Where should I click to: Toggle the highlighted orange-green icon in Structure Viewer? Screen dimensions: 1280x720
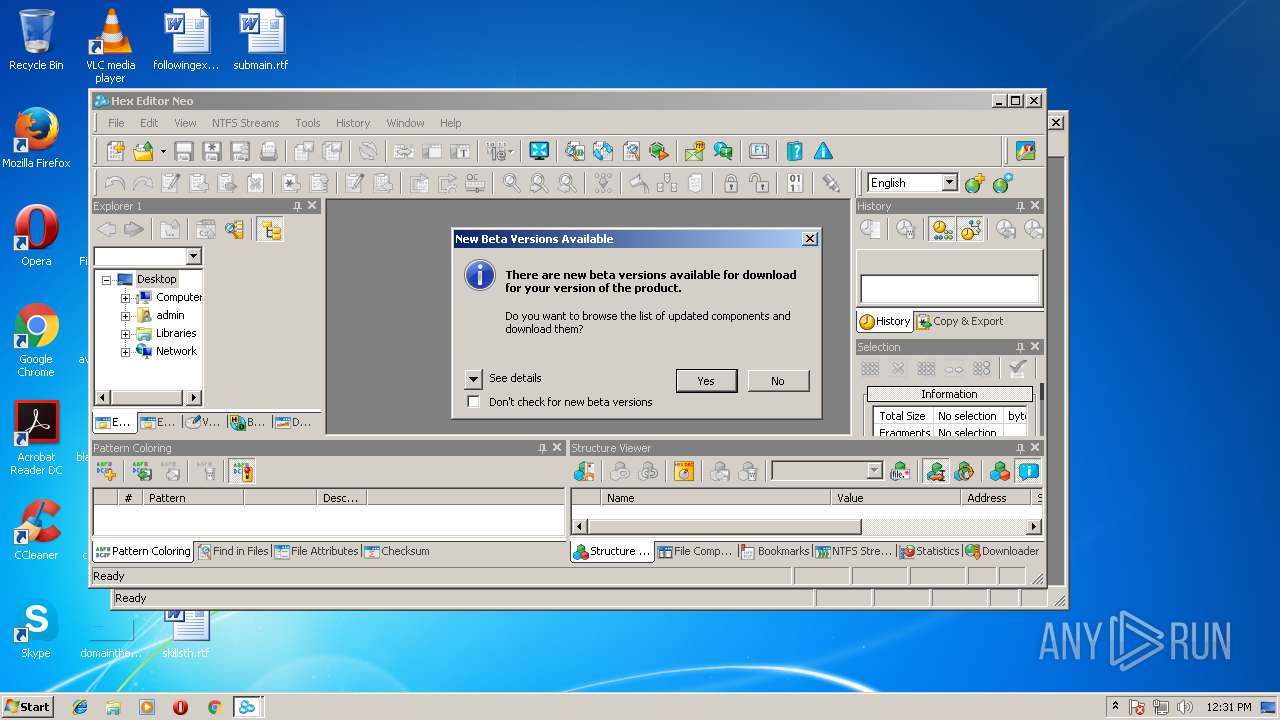(936, 471)
